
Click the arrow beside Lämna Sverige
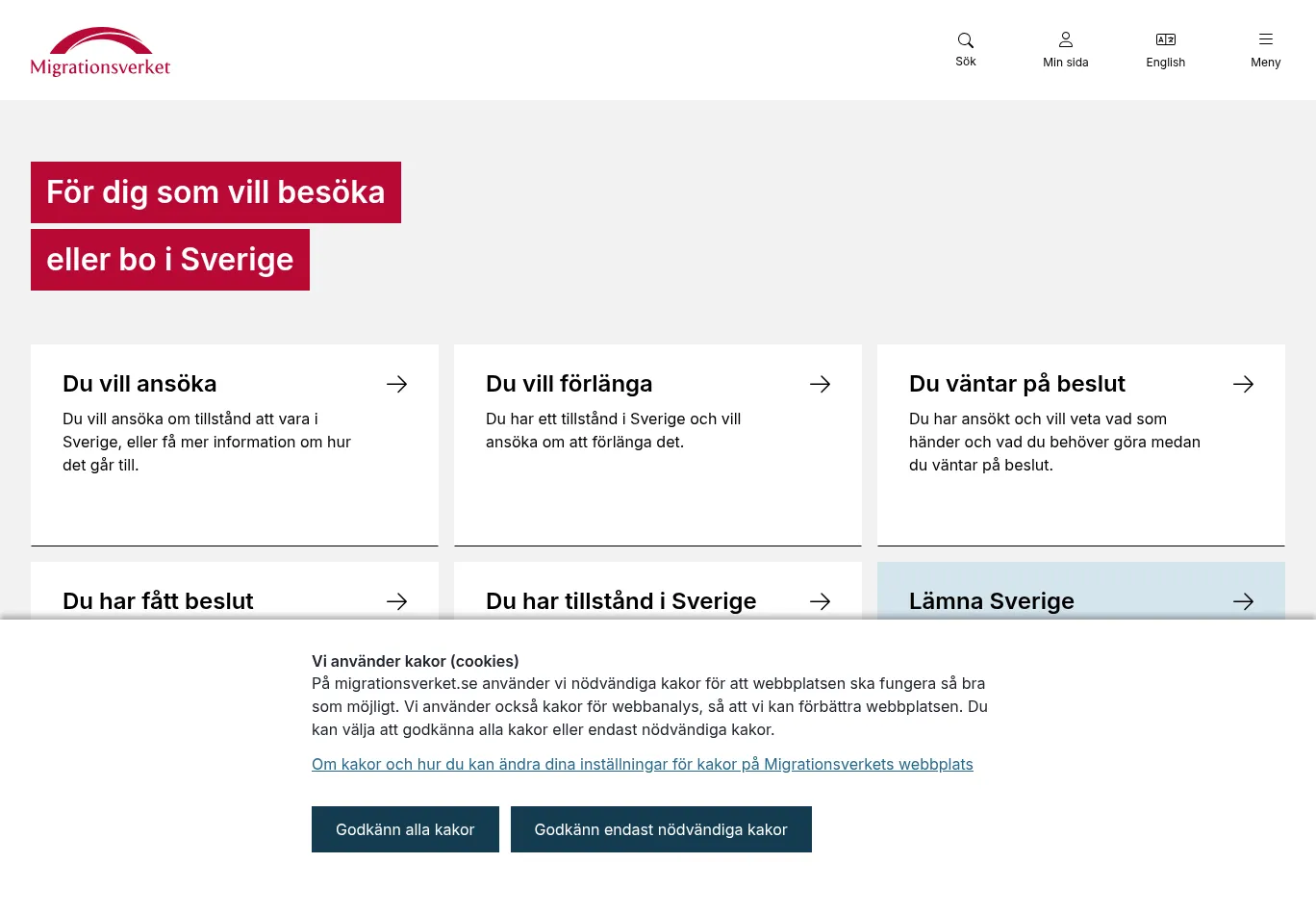point(1243,601)
